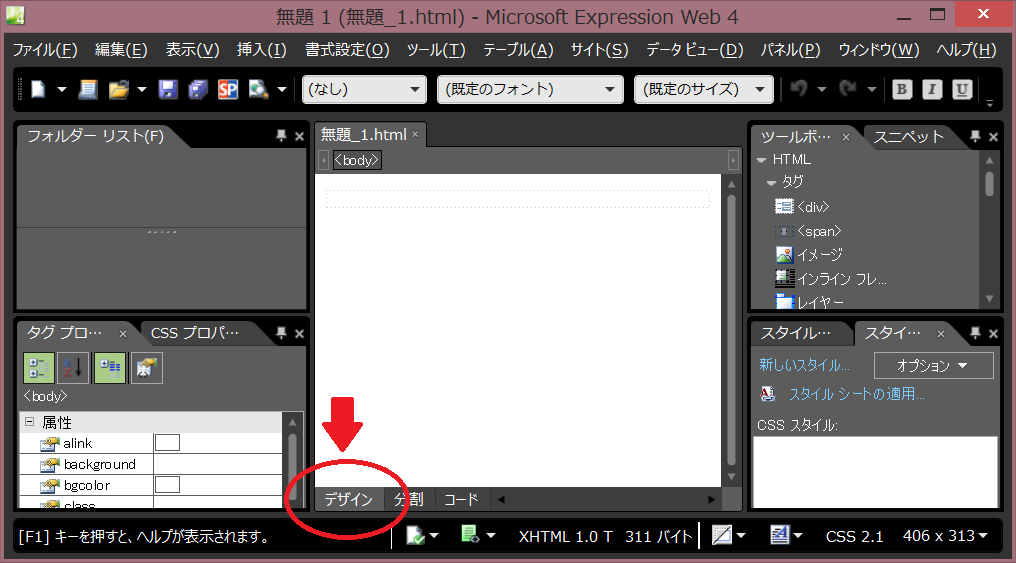Open the 表示(V) menu
This screenshot has height=563, width=1016.
point(192,50)
